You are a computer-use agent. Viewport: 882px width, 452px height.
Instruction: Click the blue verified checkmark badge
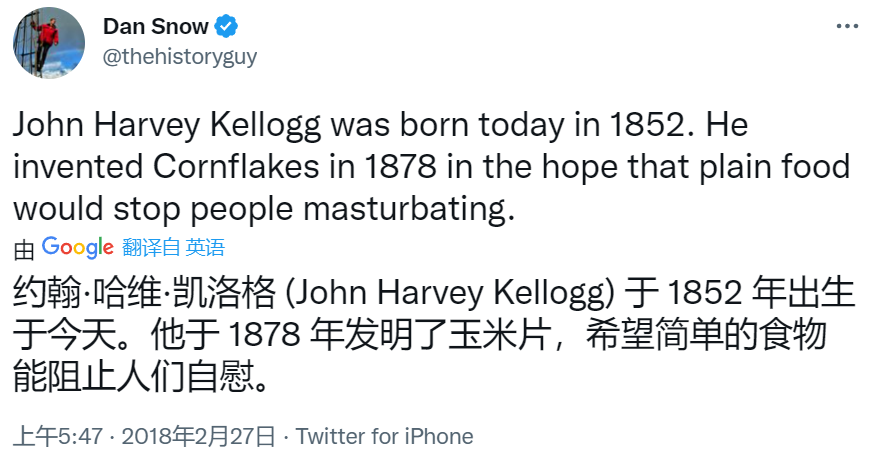[226, 26]
